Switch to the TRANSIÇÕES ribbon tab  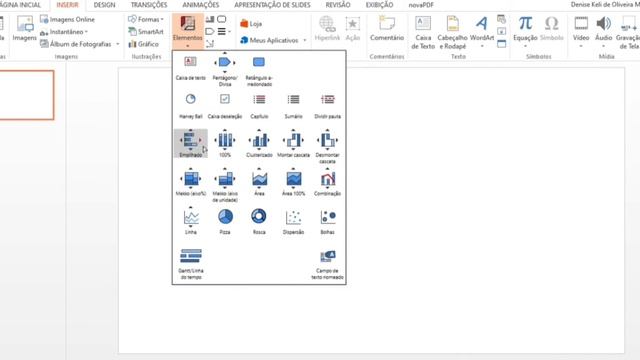[x=149, y=5]
